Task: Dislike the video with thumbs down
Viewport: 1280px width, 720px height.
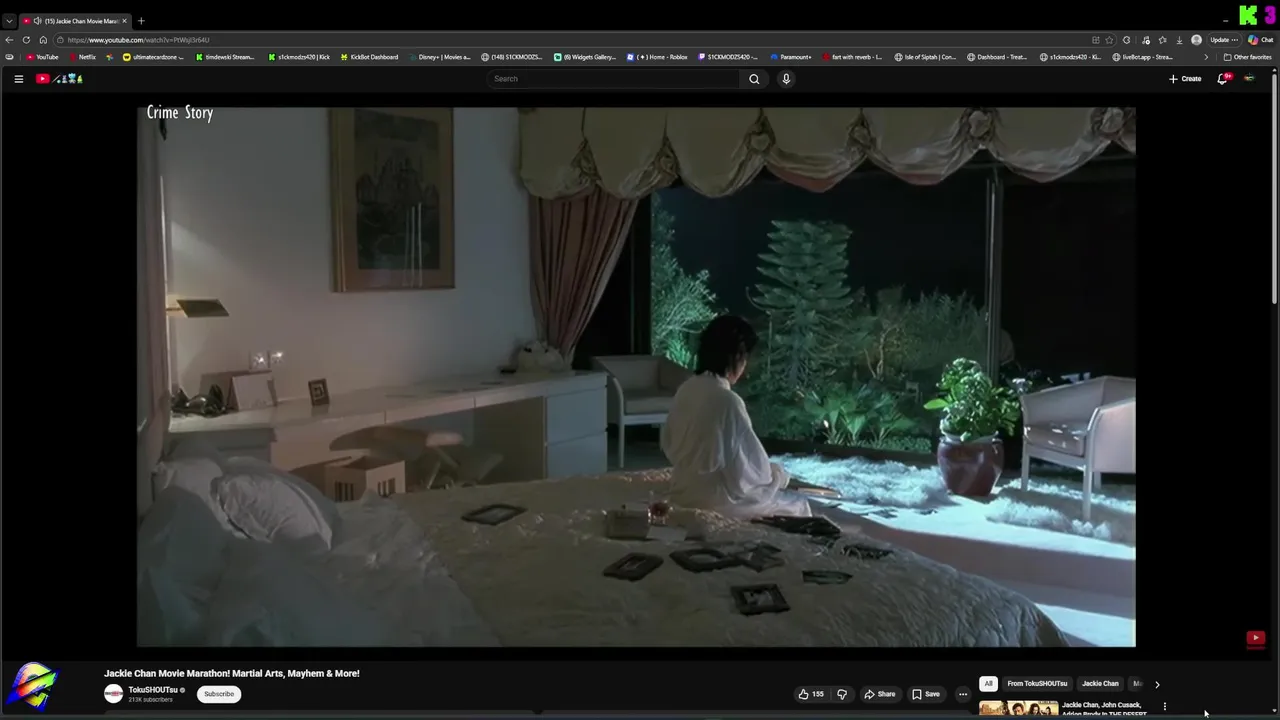Action: coord(842,694)
